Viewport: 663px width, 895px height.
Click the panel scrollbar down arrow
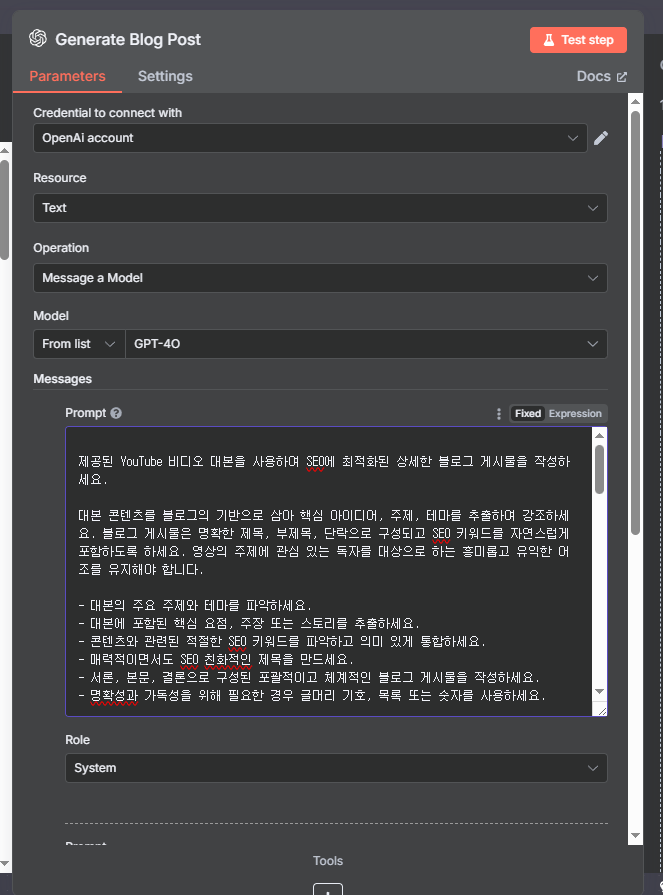[635, 836]
